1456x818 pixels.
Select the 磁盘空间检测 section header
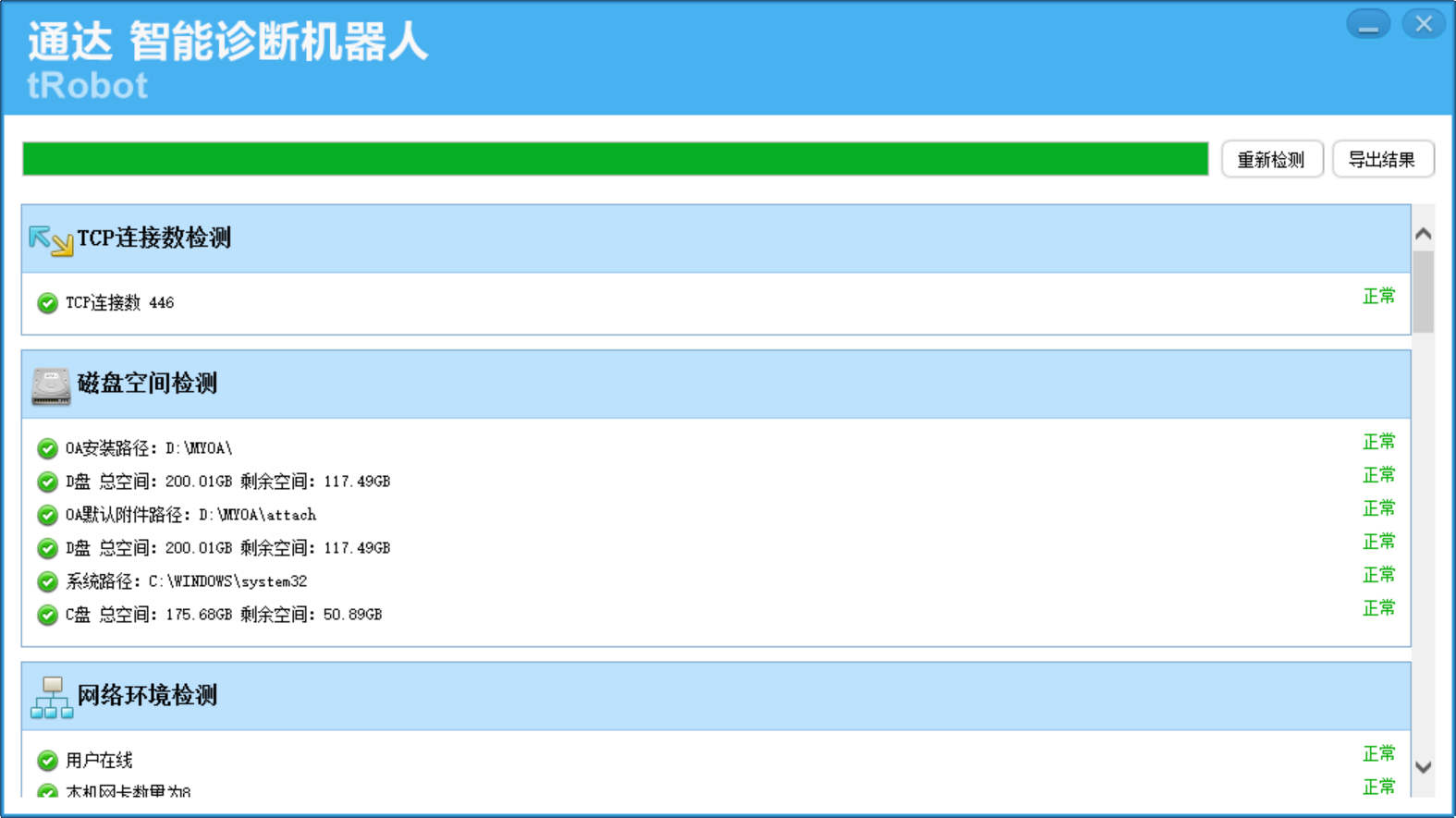click(147, 384)
